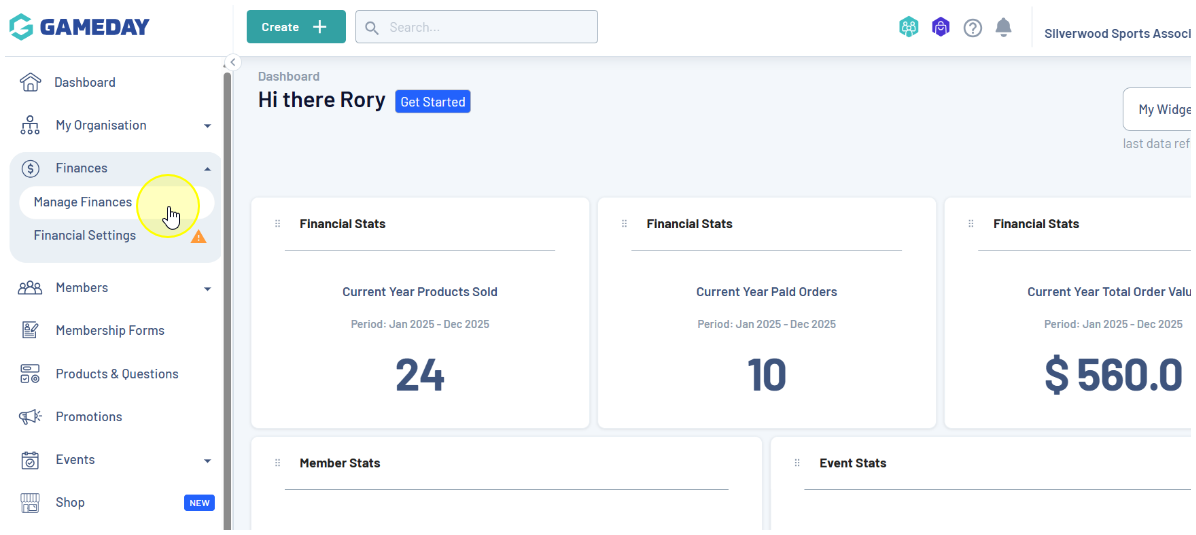1196x535 pixels.
Task: Open the notifications bell
Action: (1003, 27)
